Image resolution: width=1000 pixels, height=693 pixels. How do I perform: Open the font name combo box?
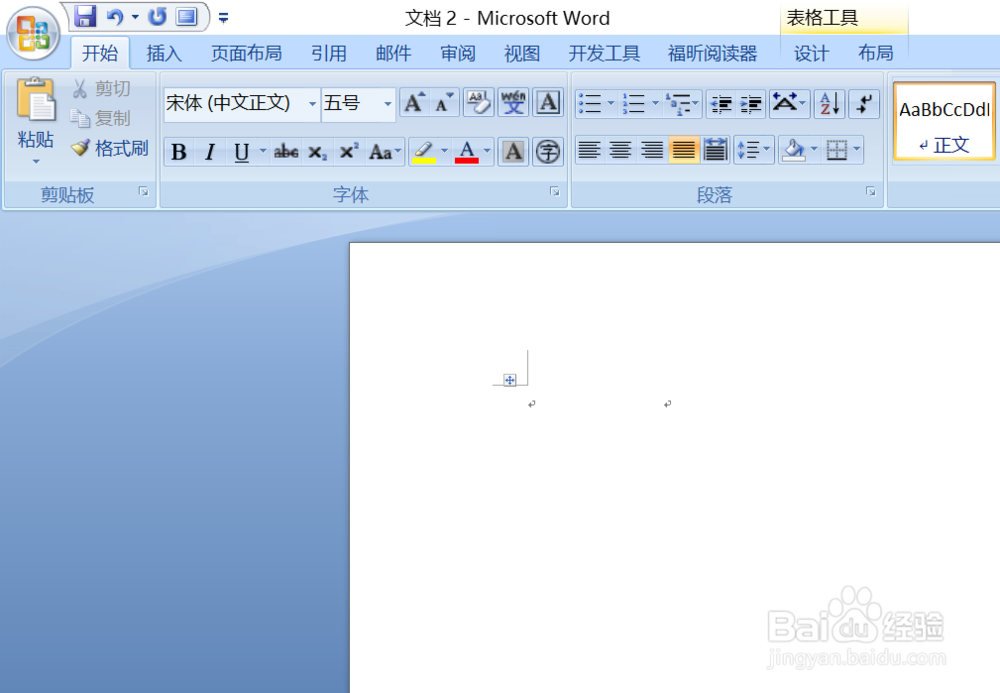point(242,103)
